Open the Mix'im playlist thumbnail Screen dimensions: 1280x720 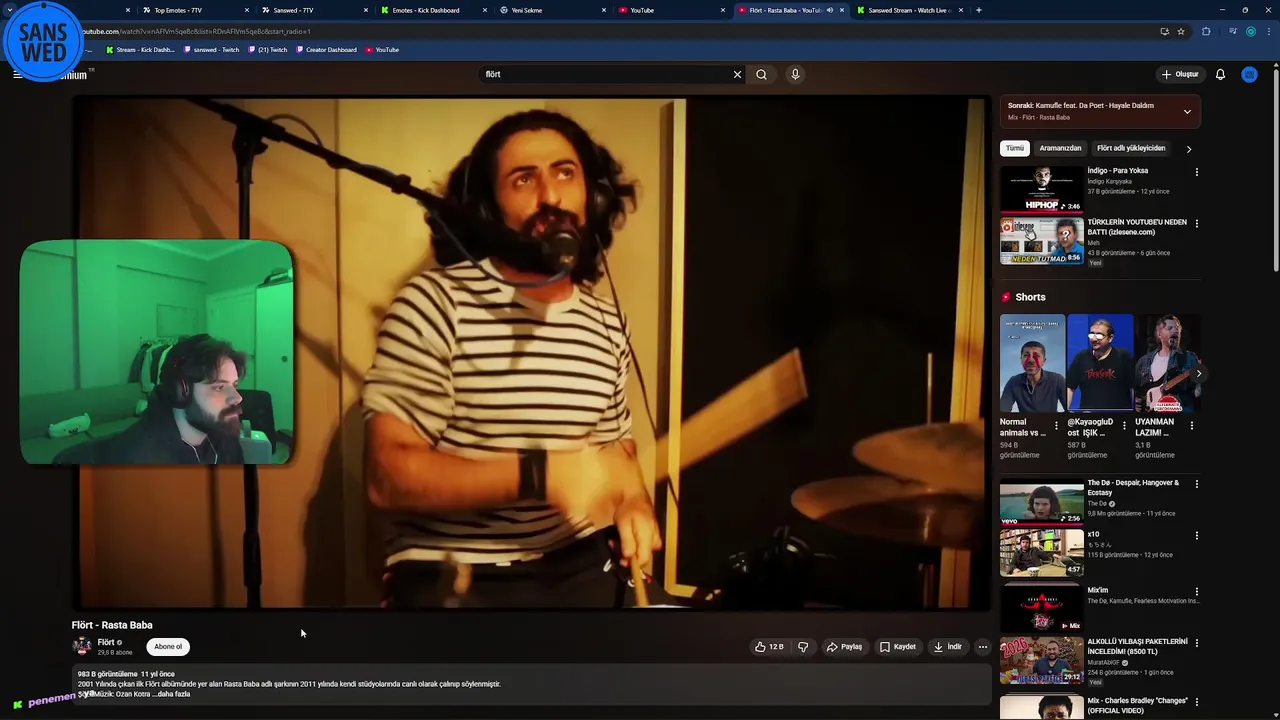coord(1042,608)
